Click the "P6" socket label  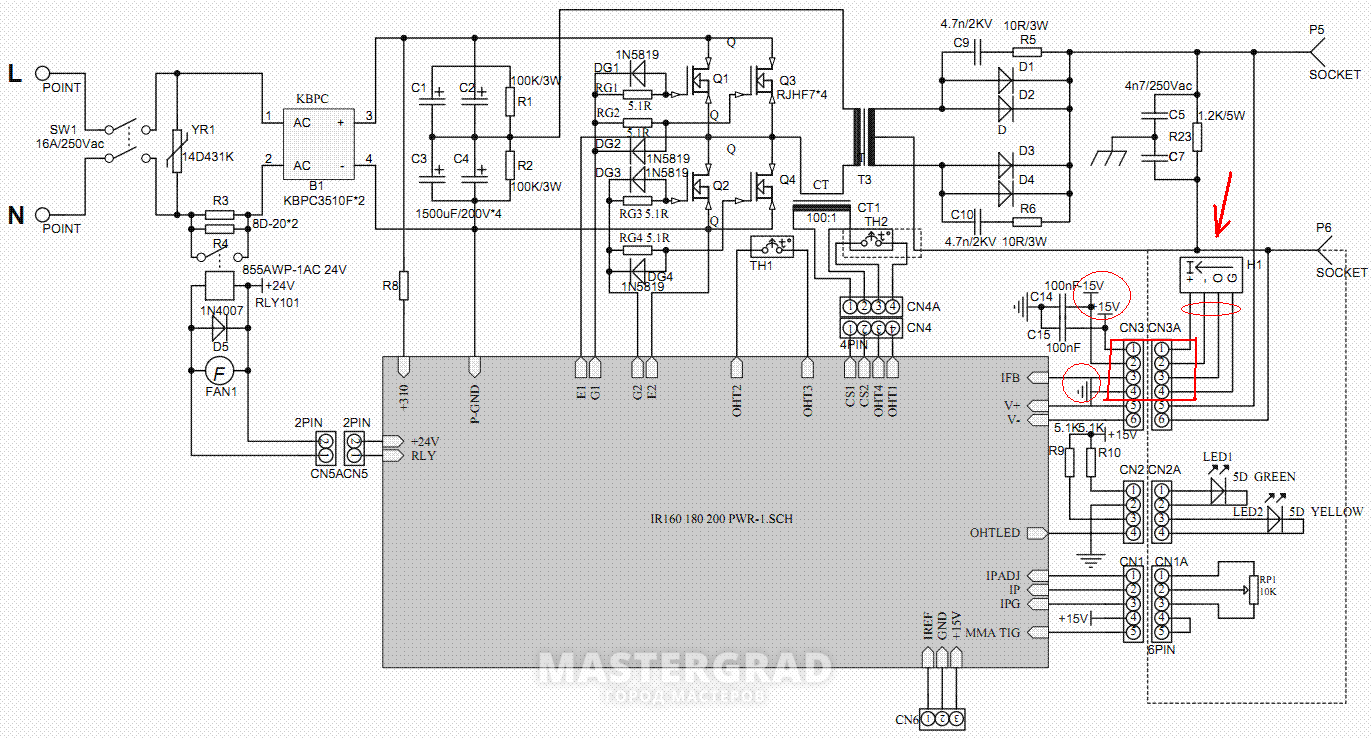tap(1323, 229)
